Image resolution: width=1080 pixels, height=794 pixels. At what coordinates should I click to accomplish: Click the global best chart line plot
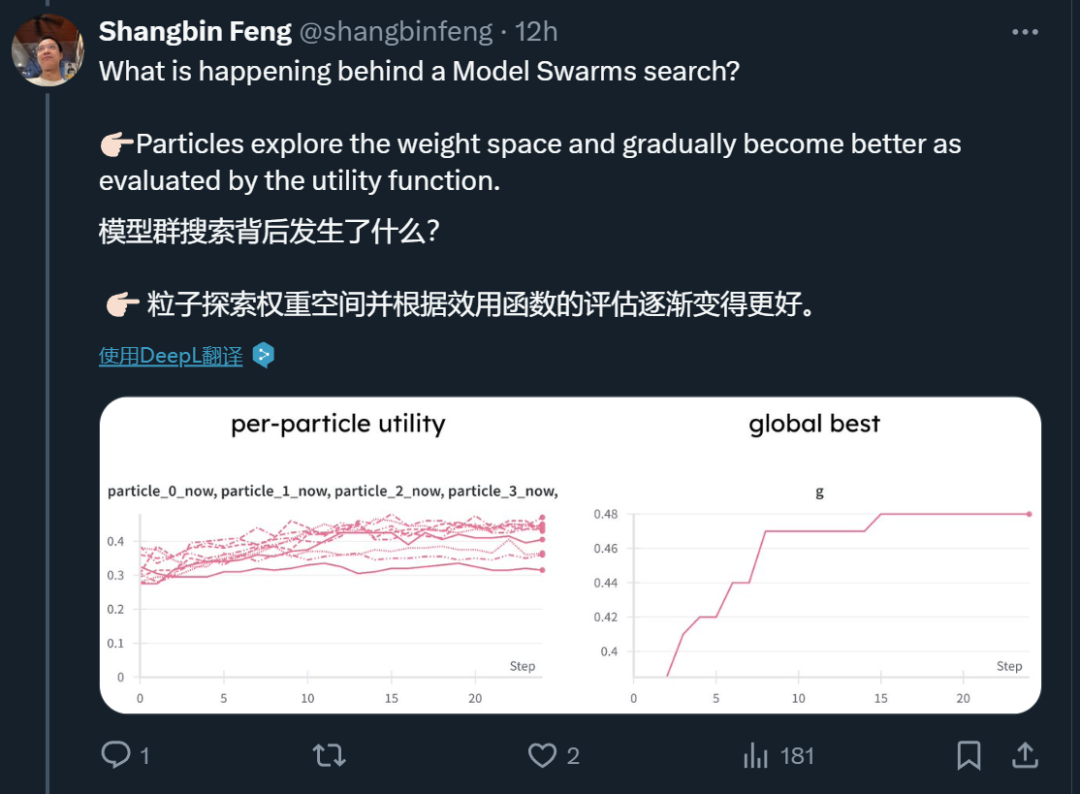pos(830,590)
